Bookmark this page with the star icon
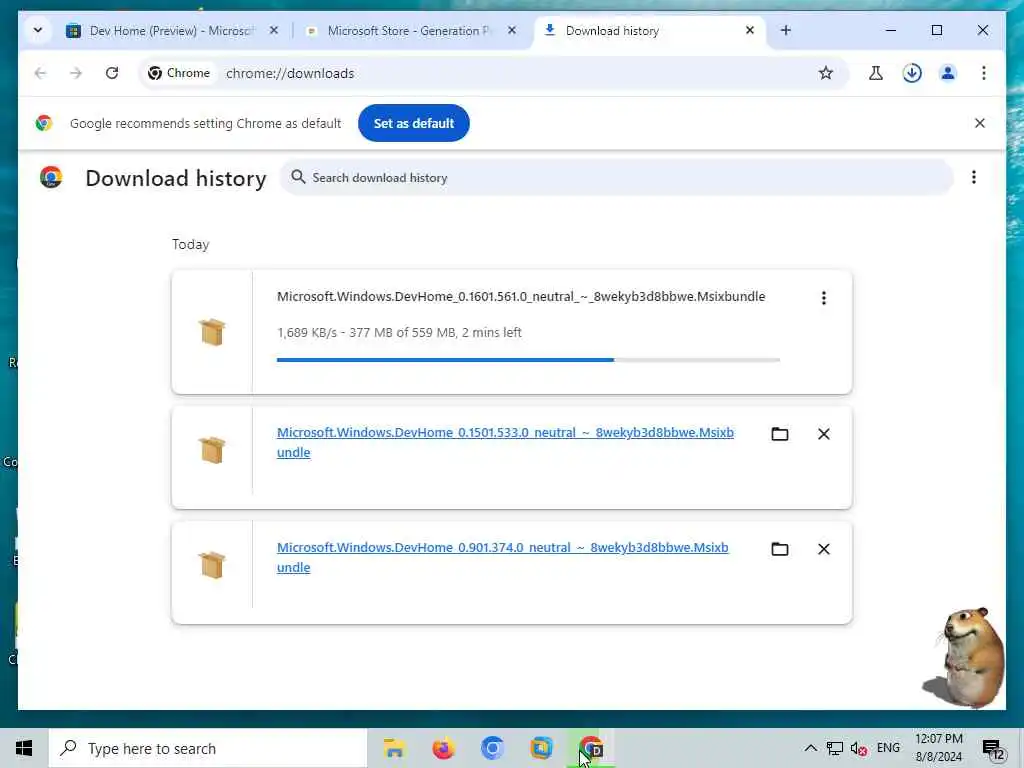Viewport: 1024px width, 768px height. [825, 73]
